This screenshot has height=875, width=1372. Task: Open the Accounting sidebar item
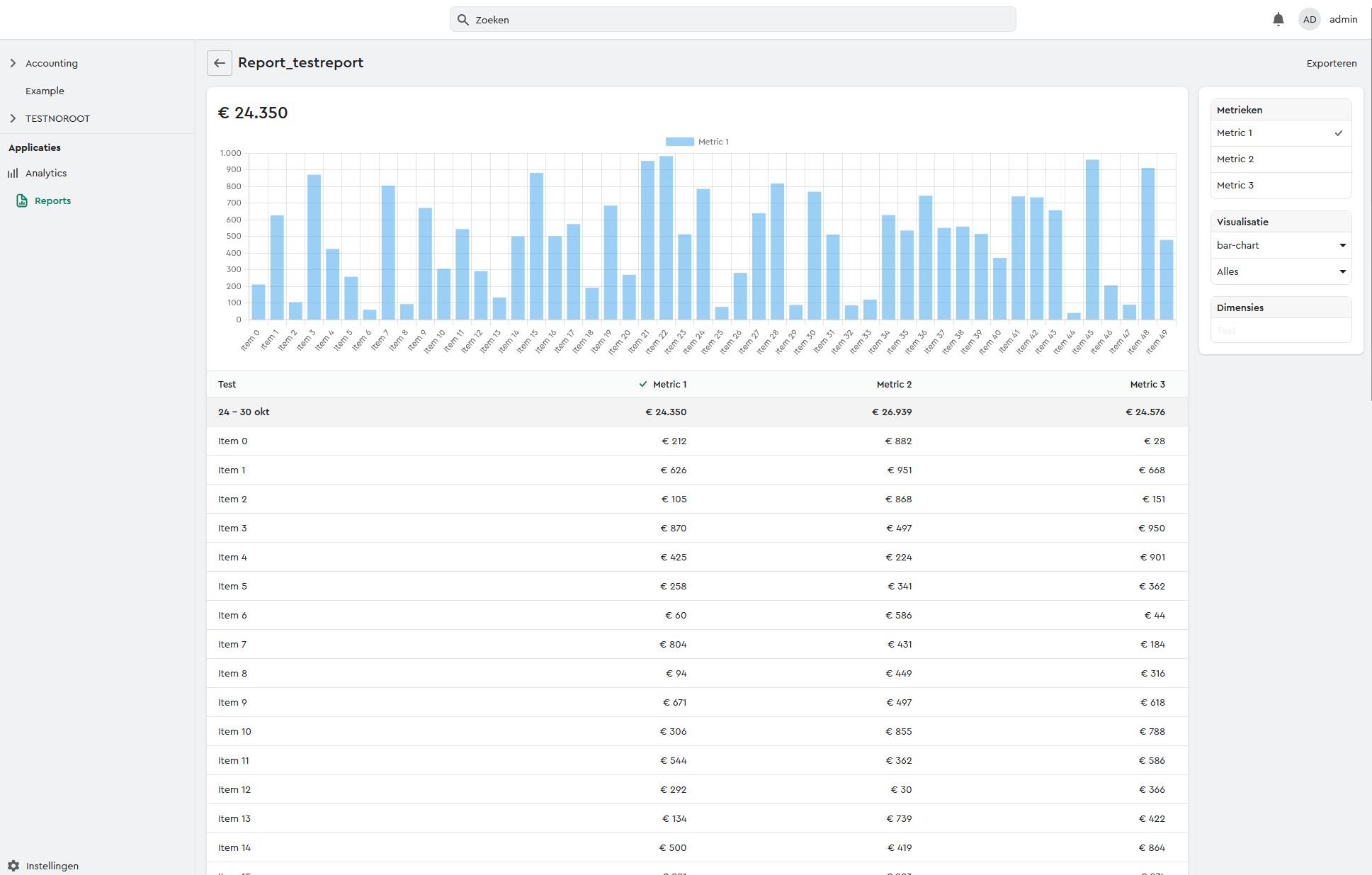[x=52, y=63]
